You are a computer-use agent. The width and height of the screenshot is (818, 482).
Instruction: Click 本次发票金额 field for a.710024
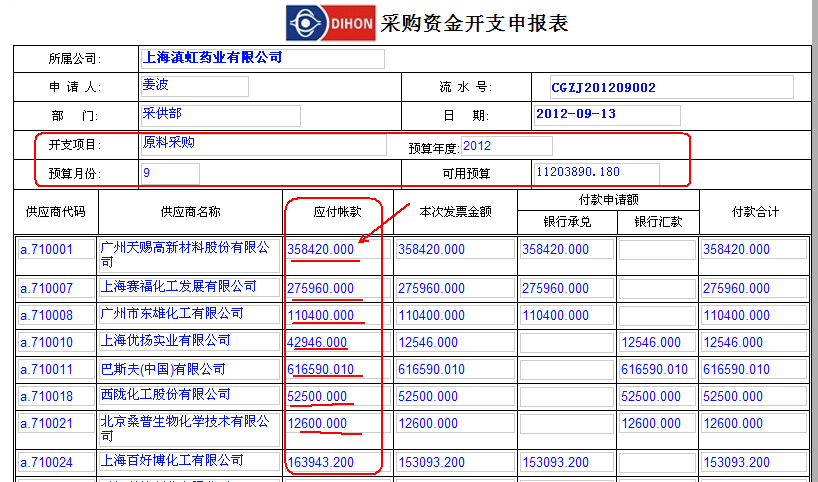click(455, 463)
